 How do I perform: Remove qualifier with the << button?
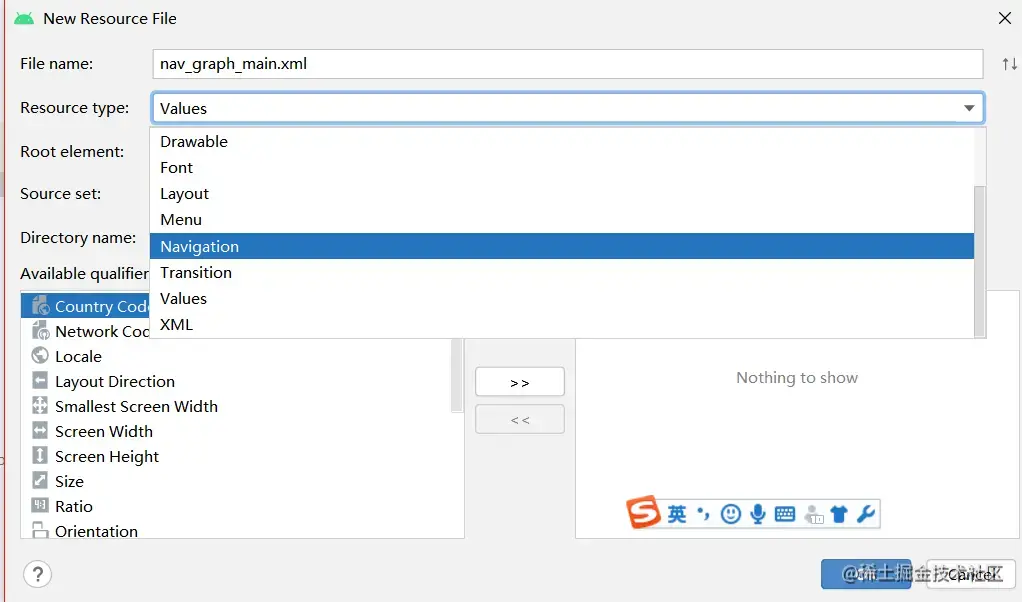coord(519,420)
